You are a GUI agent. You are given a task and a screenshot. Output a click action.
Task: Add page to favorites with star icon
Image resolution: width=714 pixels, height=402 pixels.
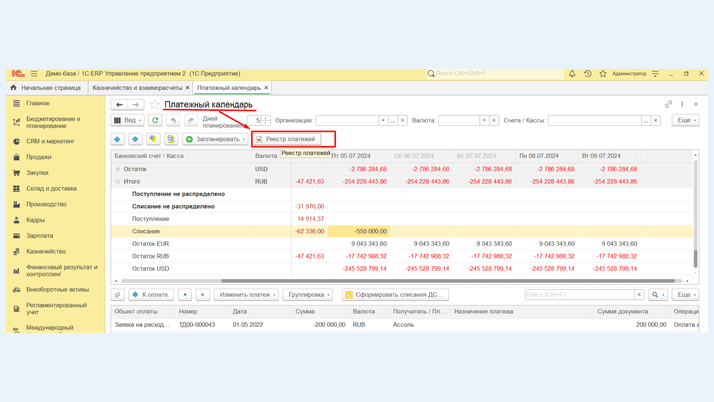point(154,104)
